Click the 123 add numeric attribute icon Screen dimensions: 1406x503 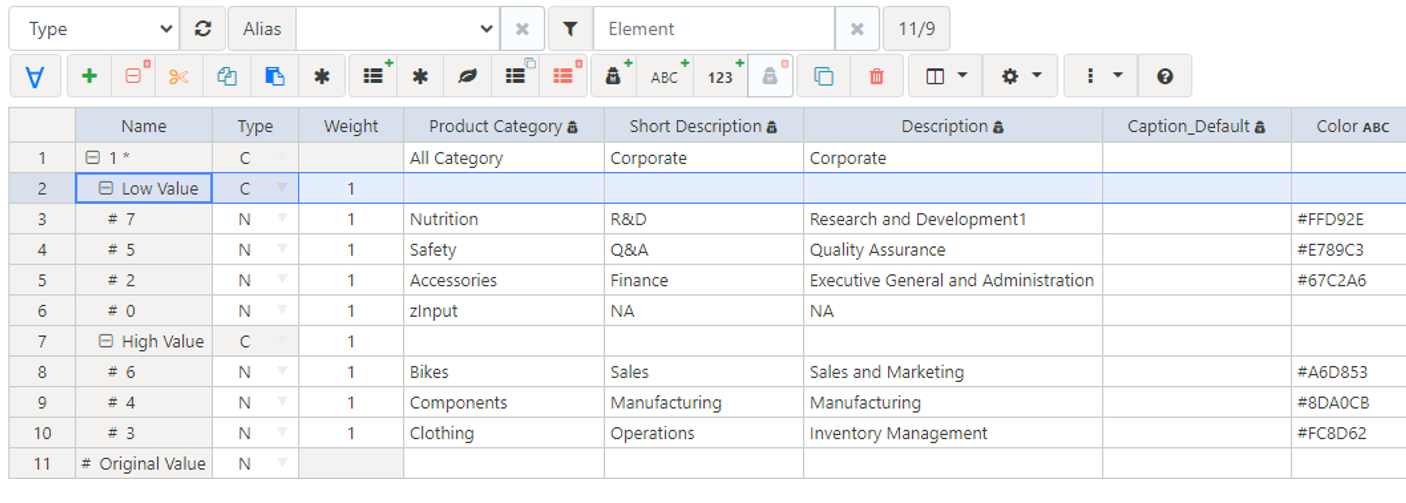721,76
